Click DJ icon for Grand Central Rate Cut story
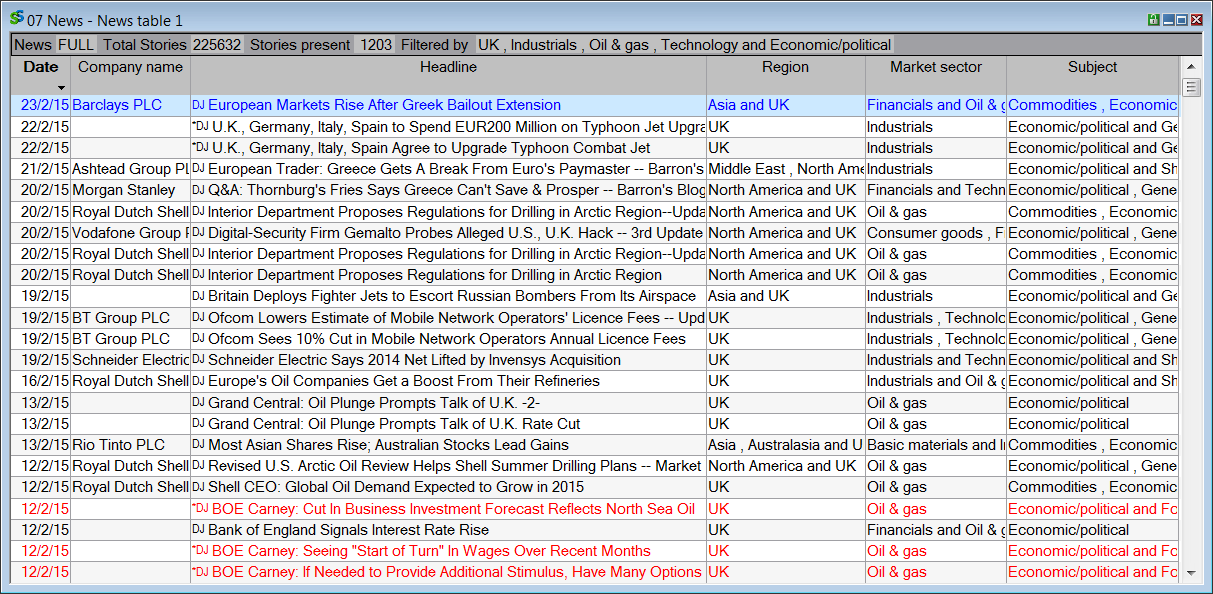The width and height of the screenshot is (1213, 594). coord(198,423)
